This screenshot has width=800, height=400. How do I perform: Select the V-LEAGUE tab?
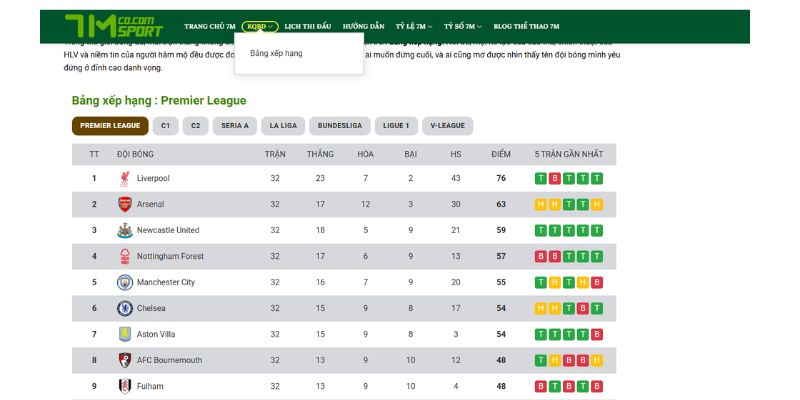[447, 126]
